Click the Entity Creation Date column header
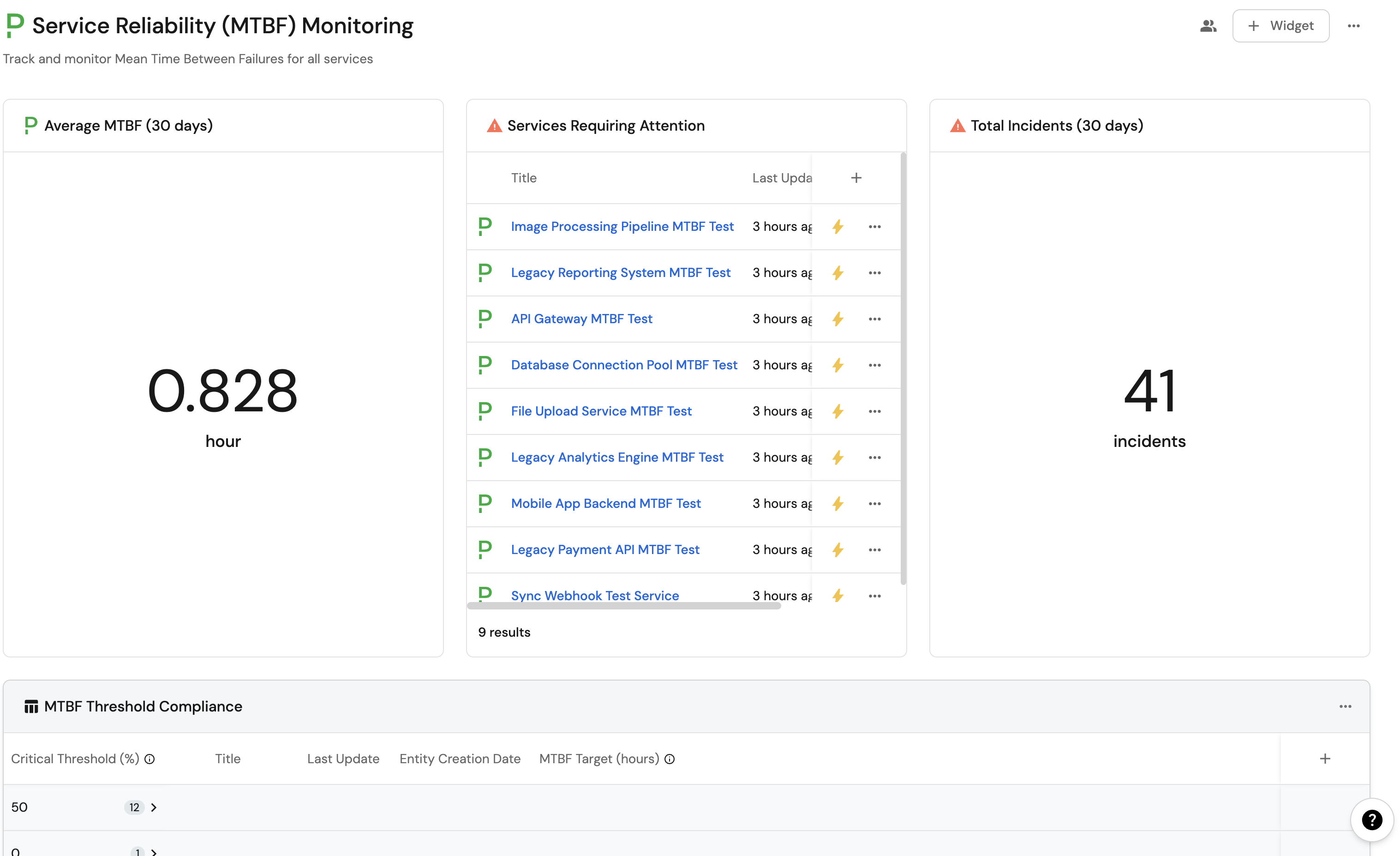Screen dimensions: 1400x856 pos(460,759)
